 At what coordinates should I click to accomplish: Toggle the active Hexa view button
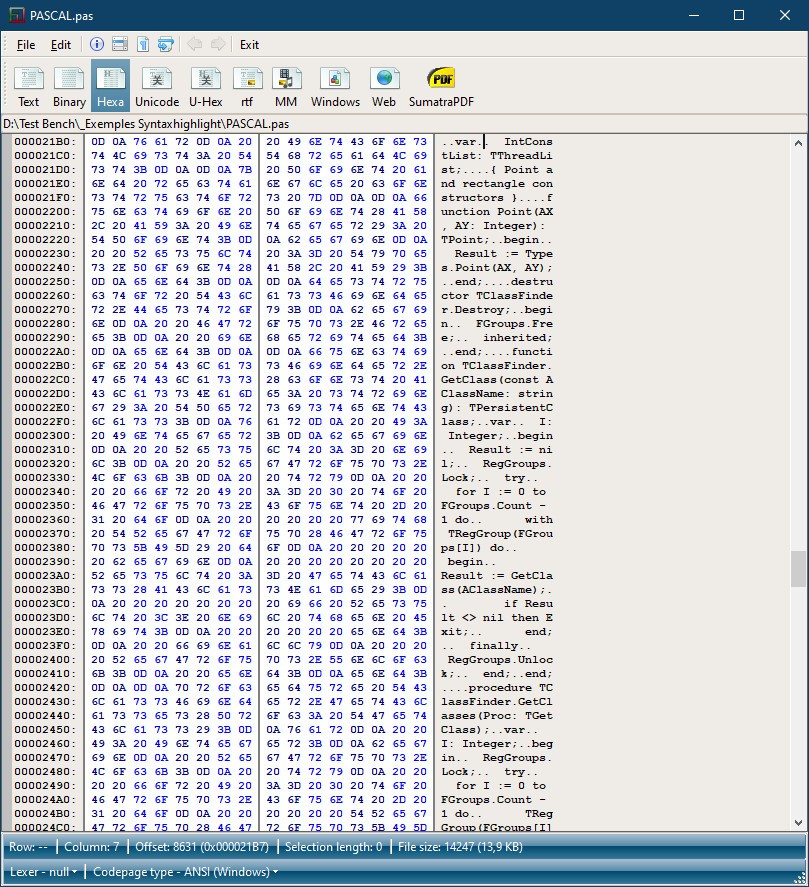coord(110,86)
